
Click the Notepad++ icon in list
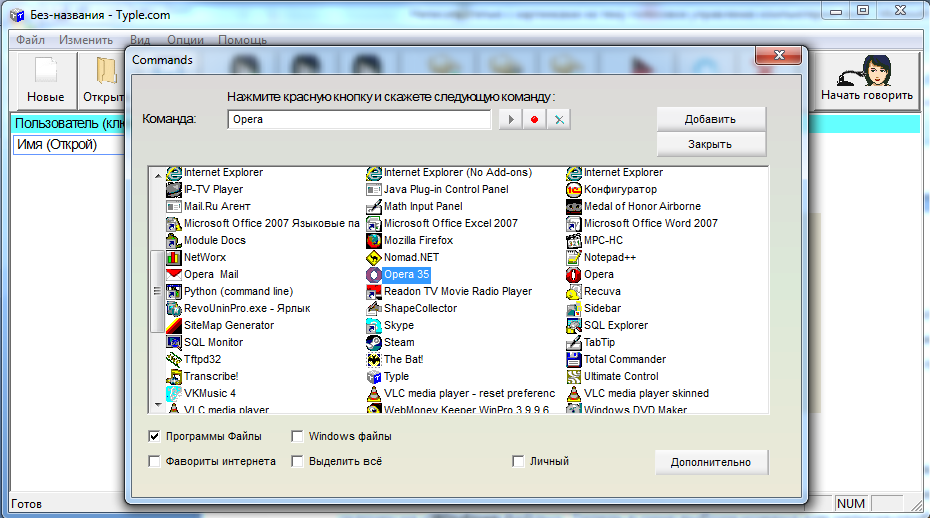click(x=574, y=258)
